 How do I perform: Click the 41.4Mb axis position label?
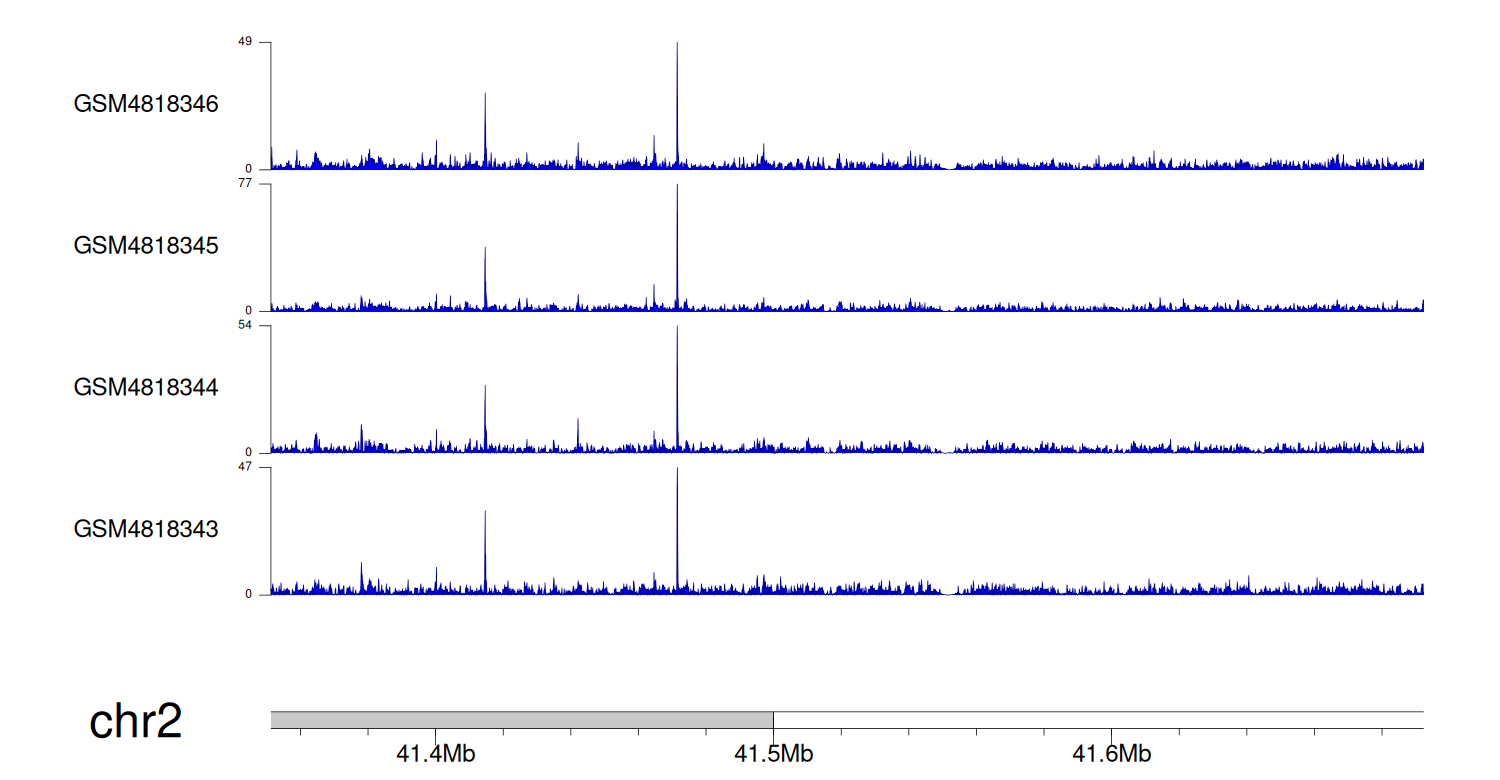(x=435, y=754)
